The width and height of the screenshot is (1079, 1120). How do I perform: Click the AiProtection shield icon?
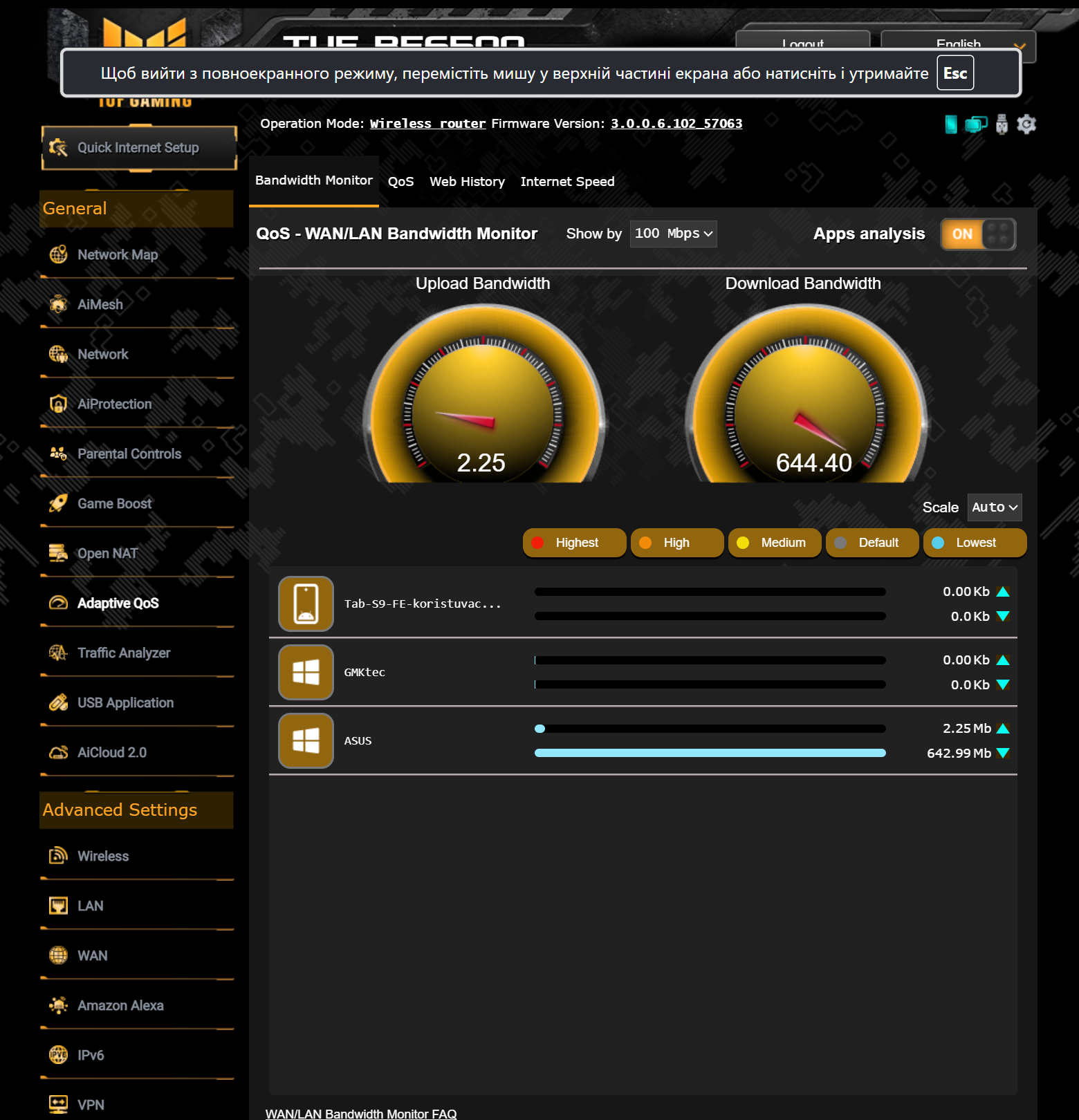[x=58, y=404]
